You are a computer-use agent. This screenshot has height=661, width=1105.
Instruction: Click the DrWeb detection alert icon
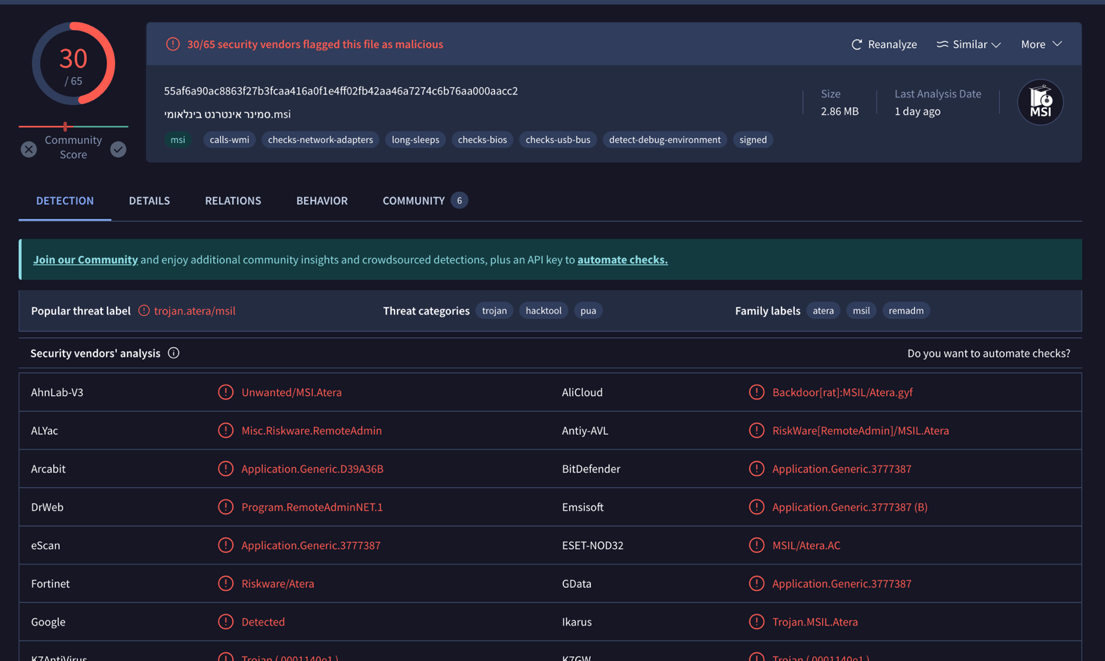[226, 507]
